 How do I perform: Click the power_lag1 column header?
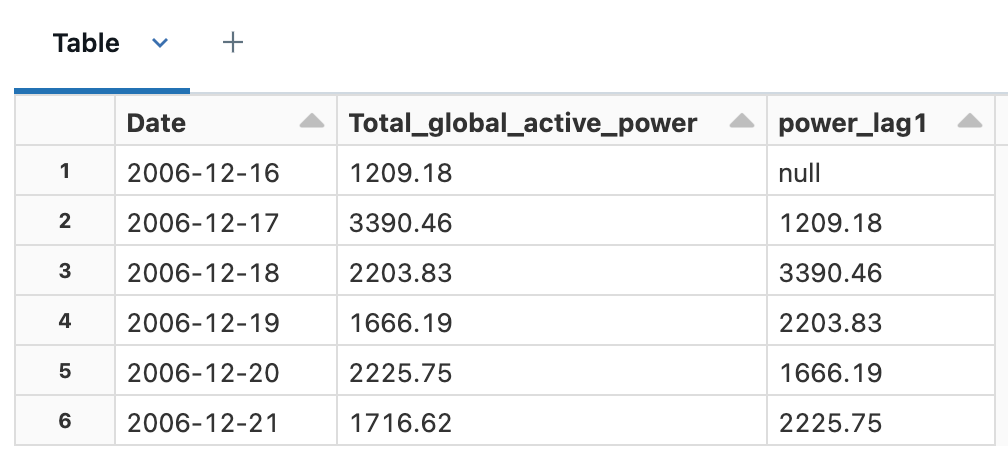(x=881, y=121)
